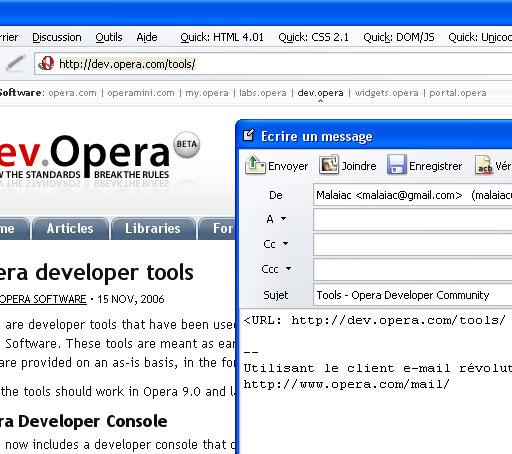Viewport: 512px width, 454px height.
Task: Expand the Ccc dropdown arrow
Action: click(288, 268)
